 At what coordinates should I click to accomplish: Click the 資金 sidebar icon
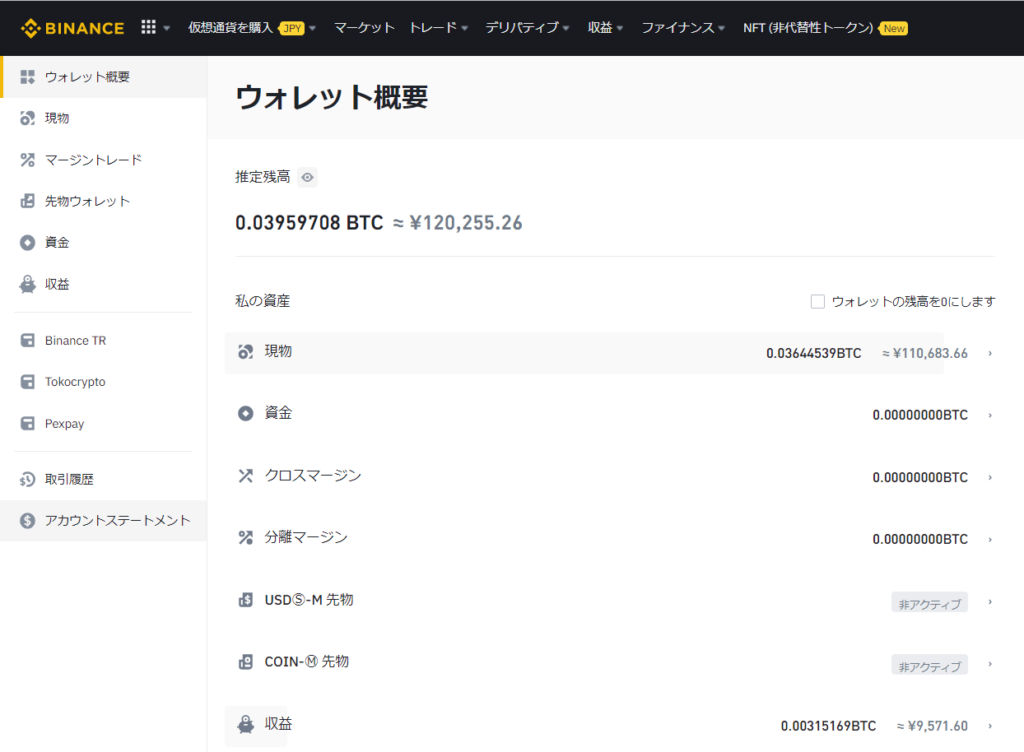28,243
